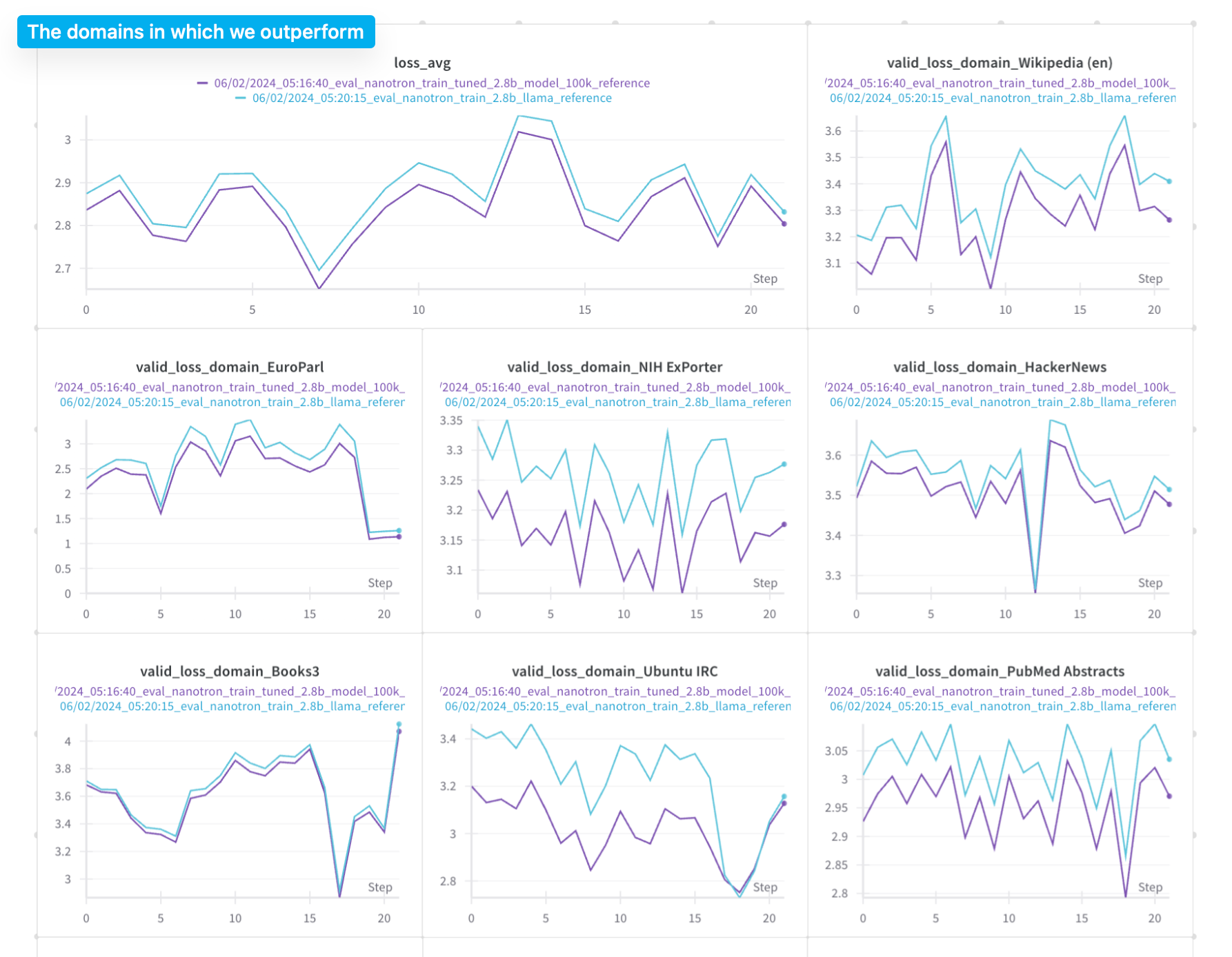Select the valid_loss_domain_HackerNews chart title
Viewport: 1232px width, 957px height.
[x=1000, y=367]
